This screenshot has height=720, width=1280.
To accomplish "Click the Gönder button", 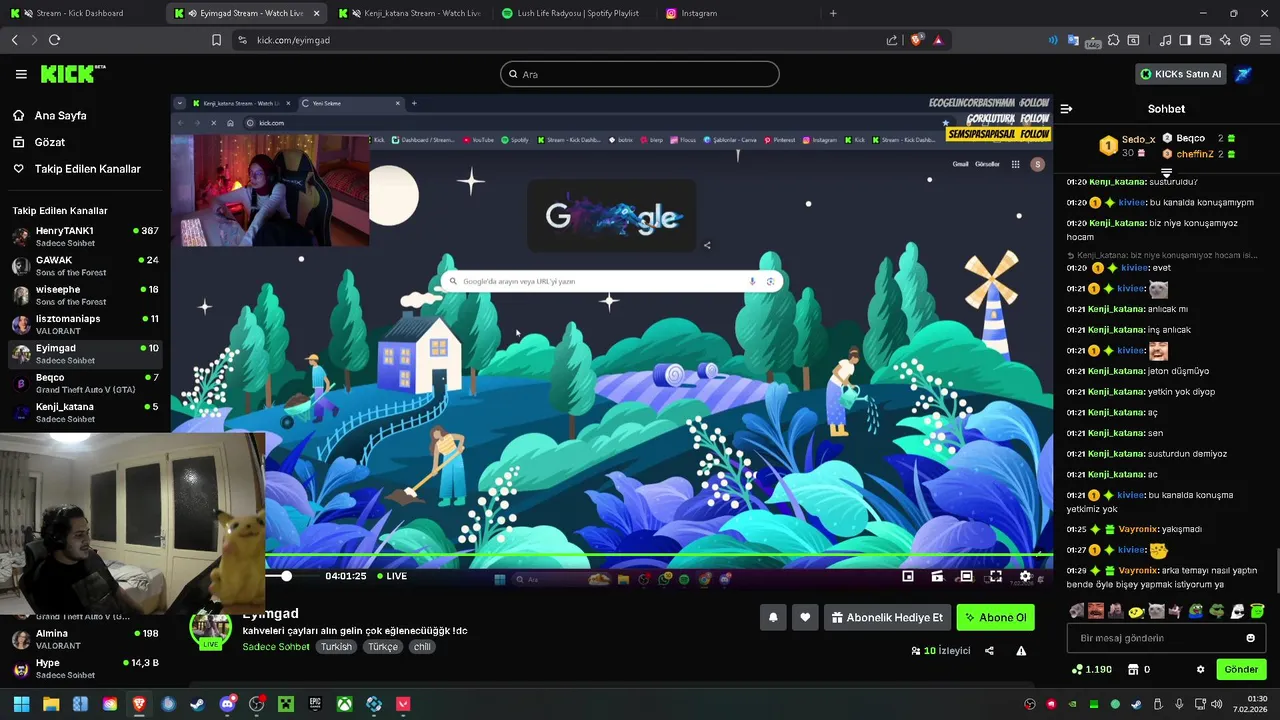I will pos(1241,670).
